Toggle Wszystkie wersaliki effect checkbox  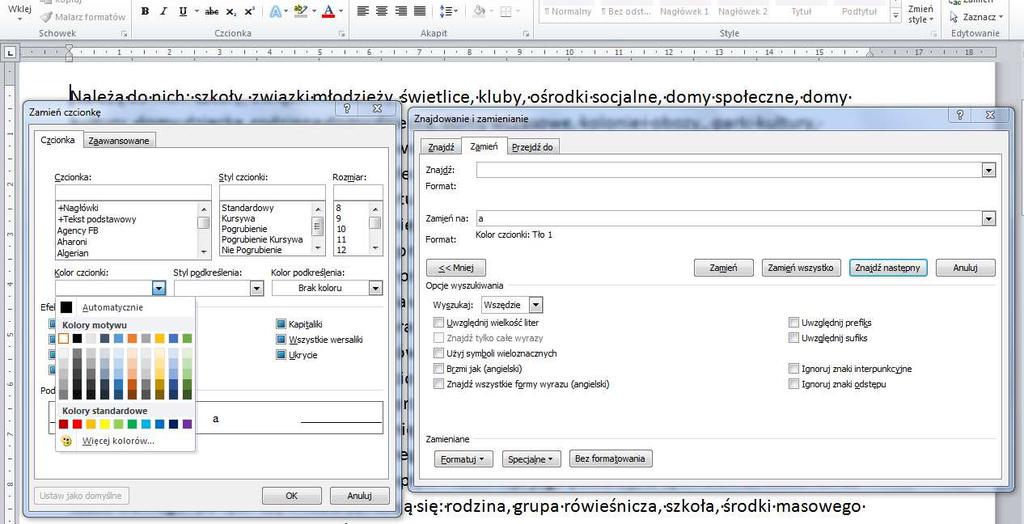(x=281, y=340)
